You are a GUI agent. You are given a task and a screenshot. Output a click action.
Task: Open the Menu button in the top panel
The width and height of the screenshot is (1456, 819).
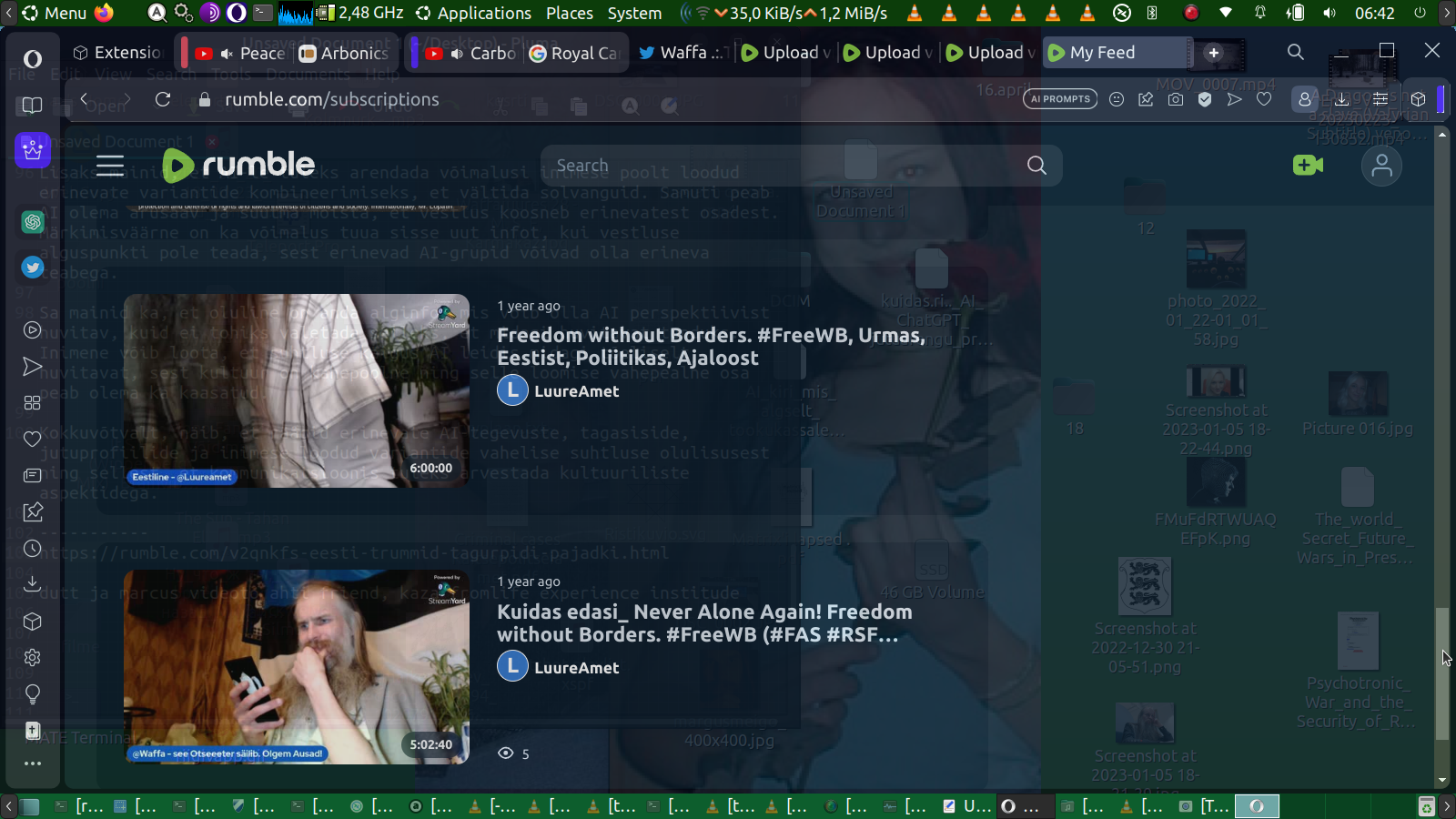[55, 13]
